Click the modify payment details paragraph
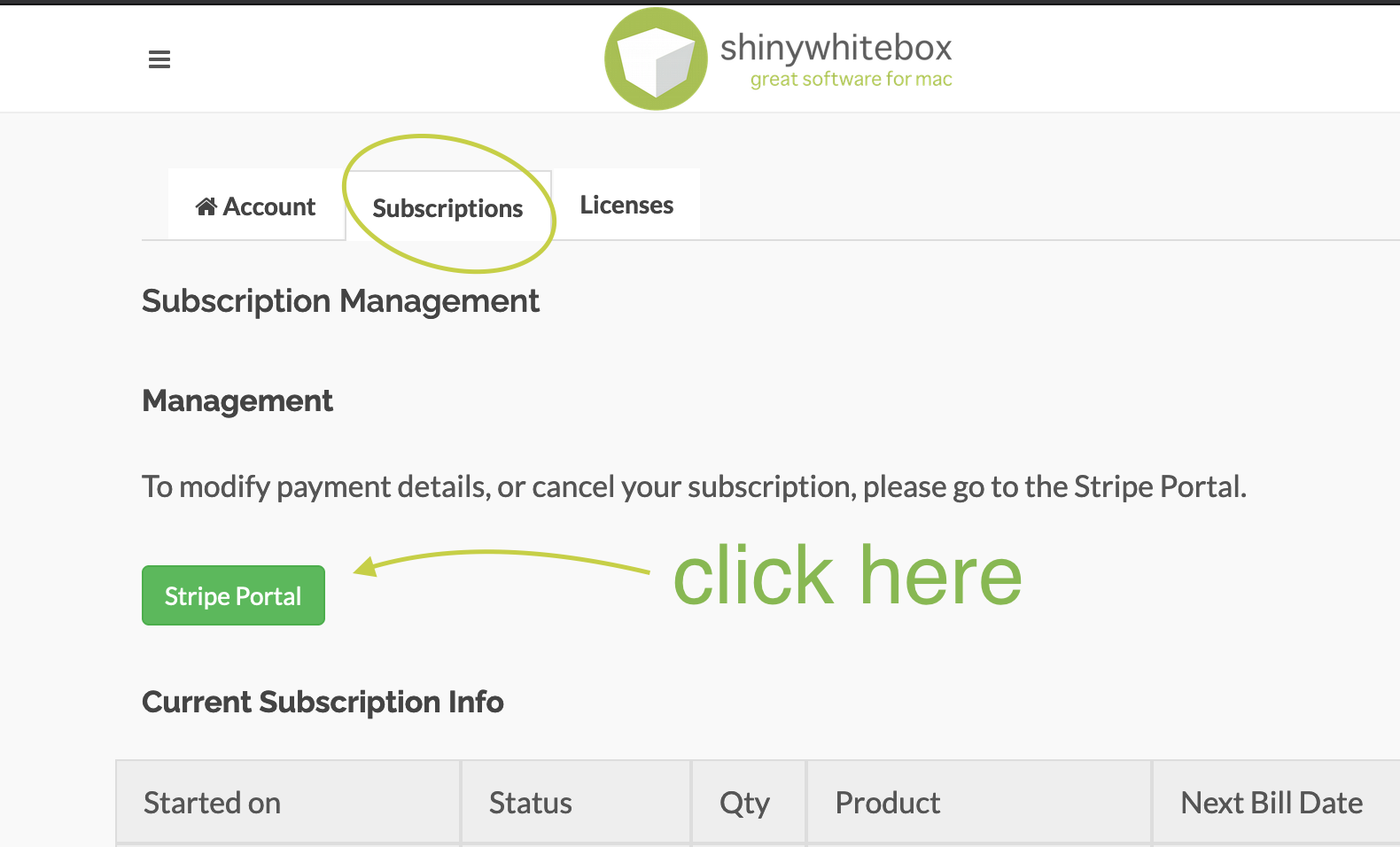1400x847 pixels. [694, 486]
